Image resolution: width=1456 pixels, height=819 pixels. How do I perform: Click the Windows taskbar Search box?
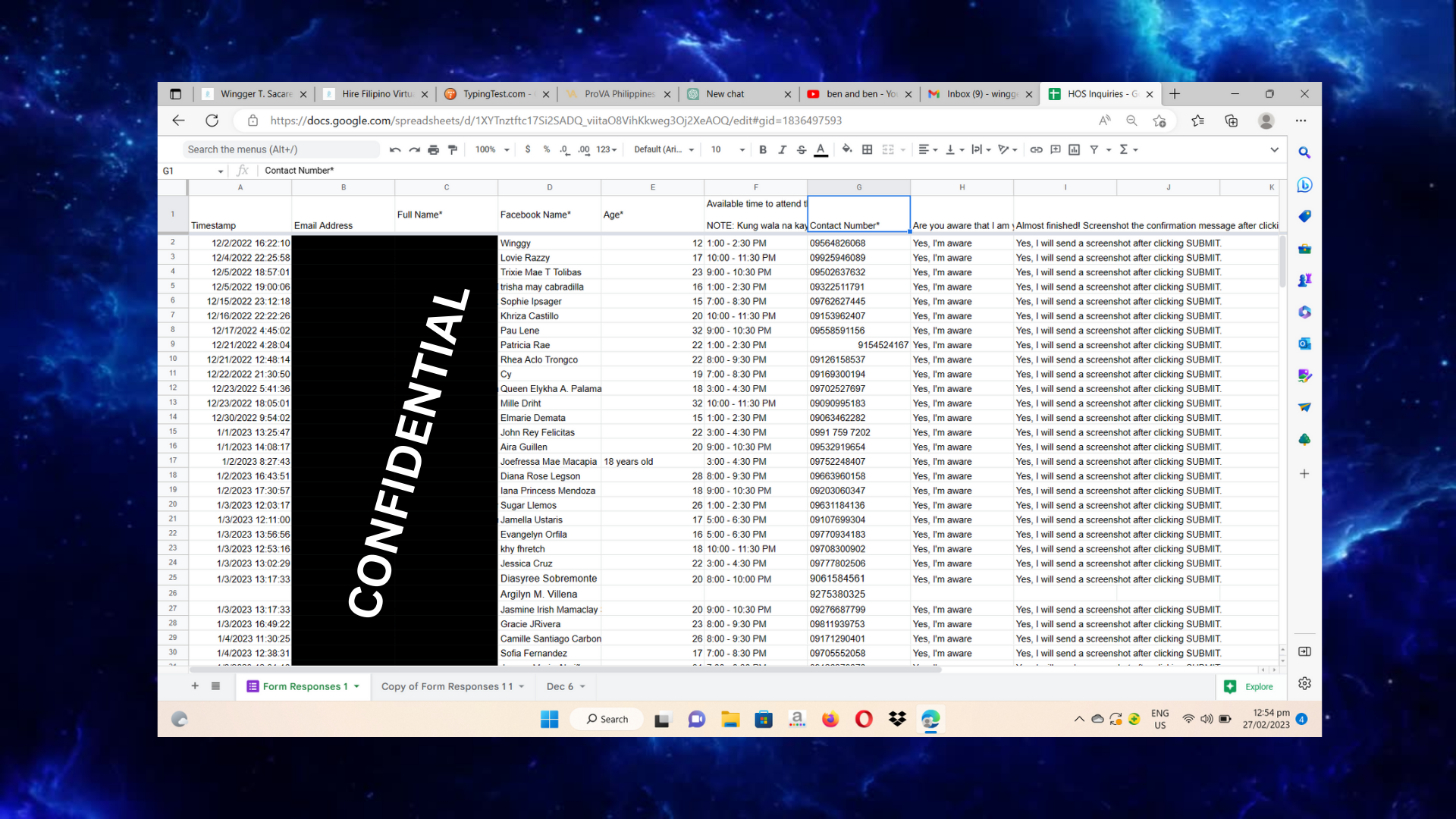pos(607,719)
